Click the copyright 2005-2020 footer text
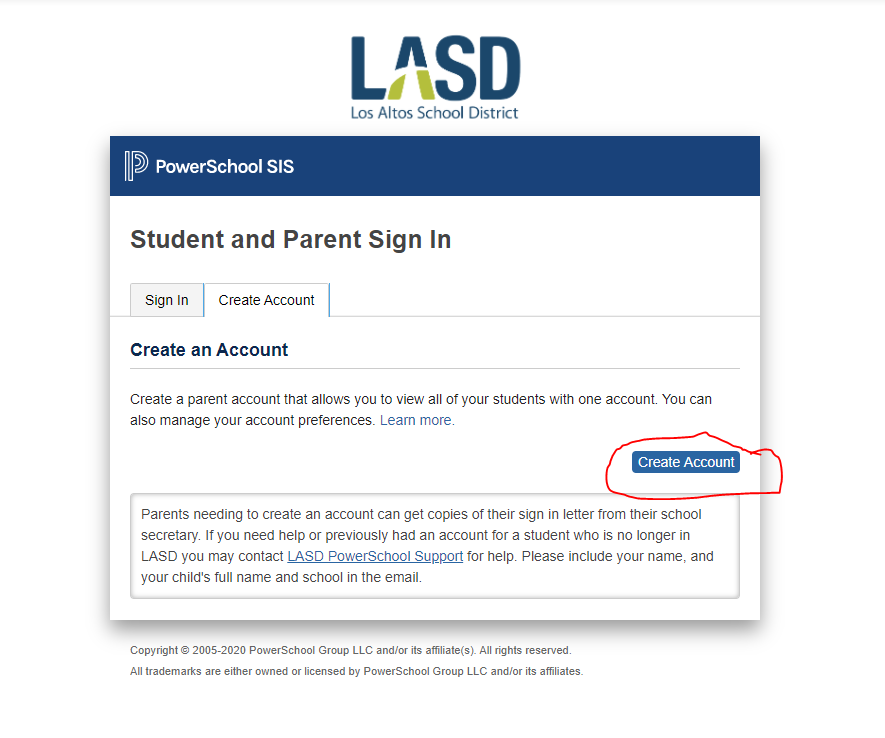This screenshot has height=738, width=885. (349, 650)
